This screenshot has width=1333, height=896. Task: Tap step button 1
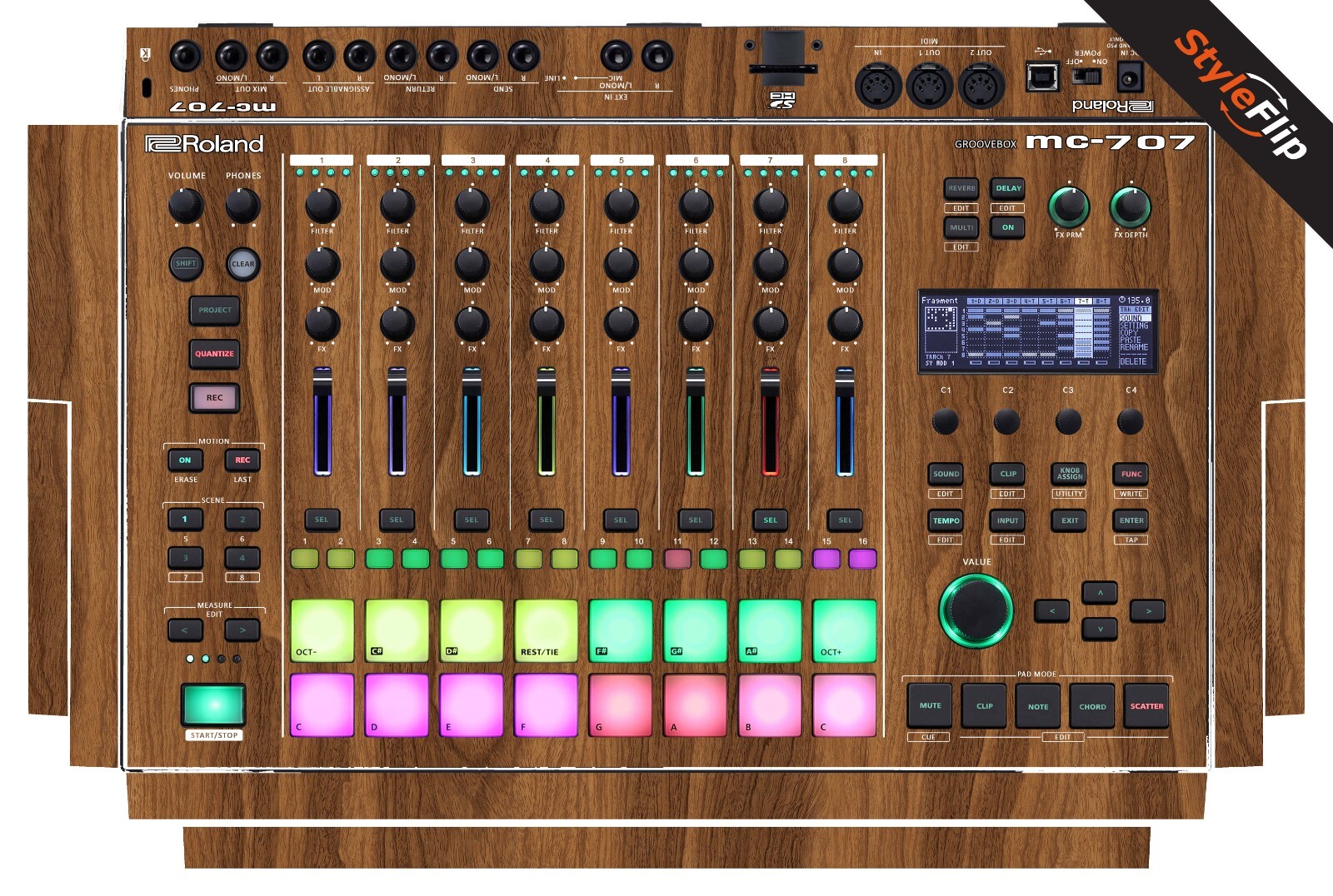[305, 558]
